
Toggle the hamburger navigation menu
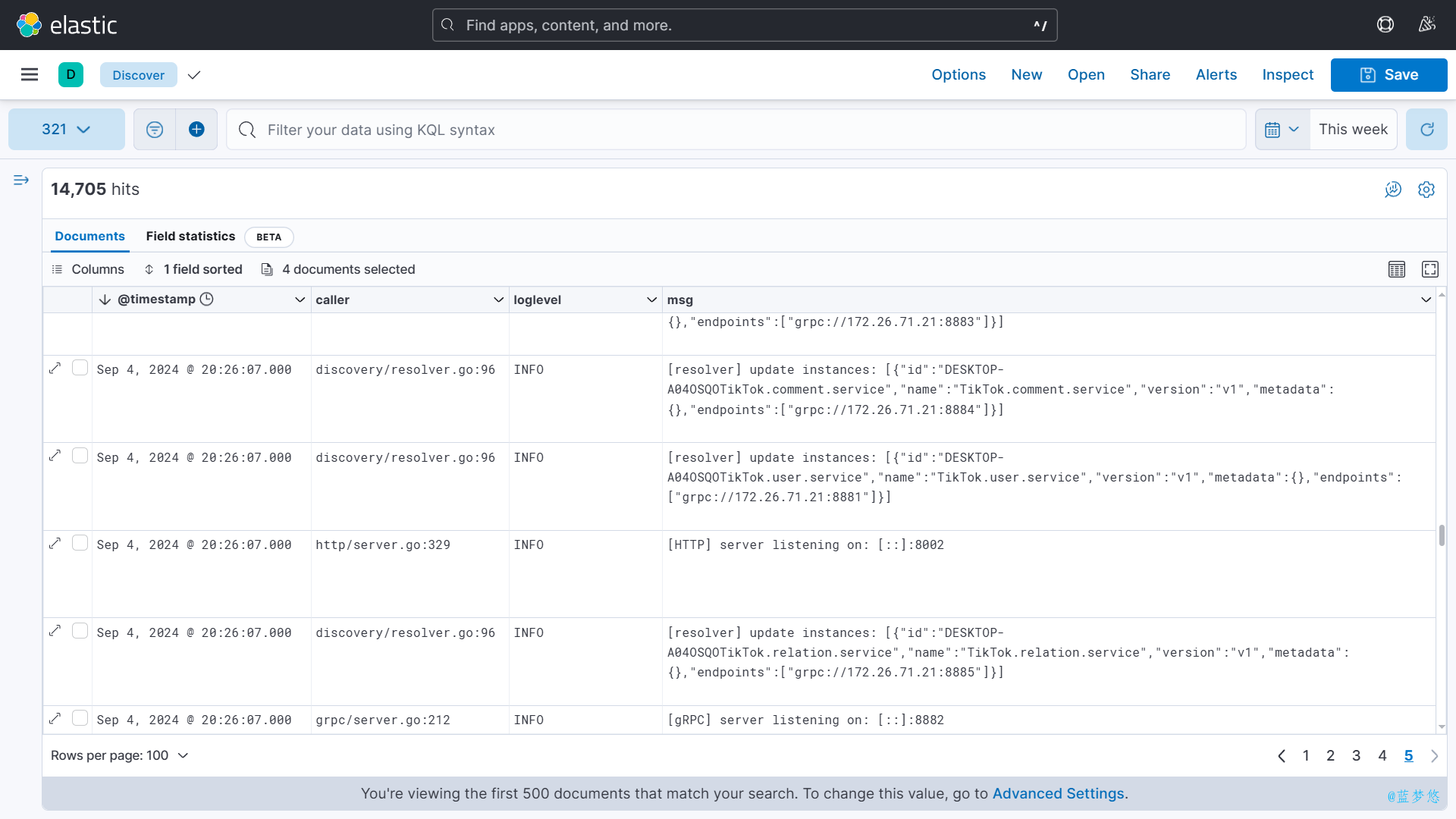(x=30, y=74)
